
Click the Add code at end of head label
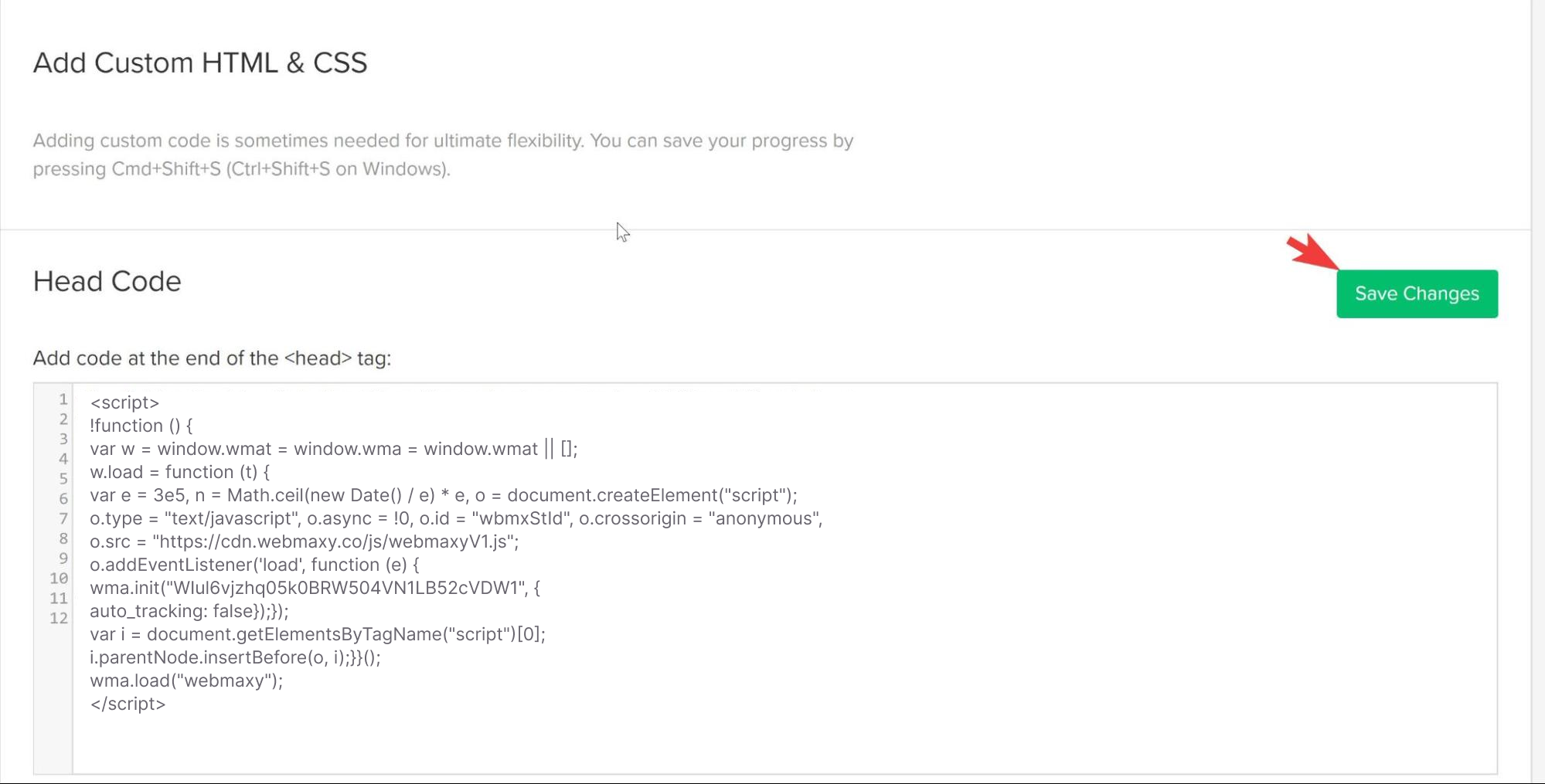212,358
